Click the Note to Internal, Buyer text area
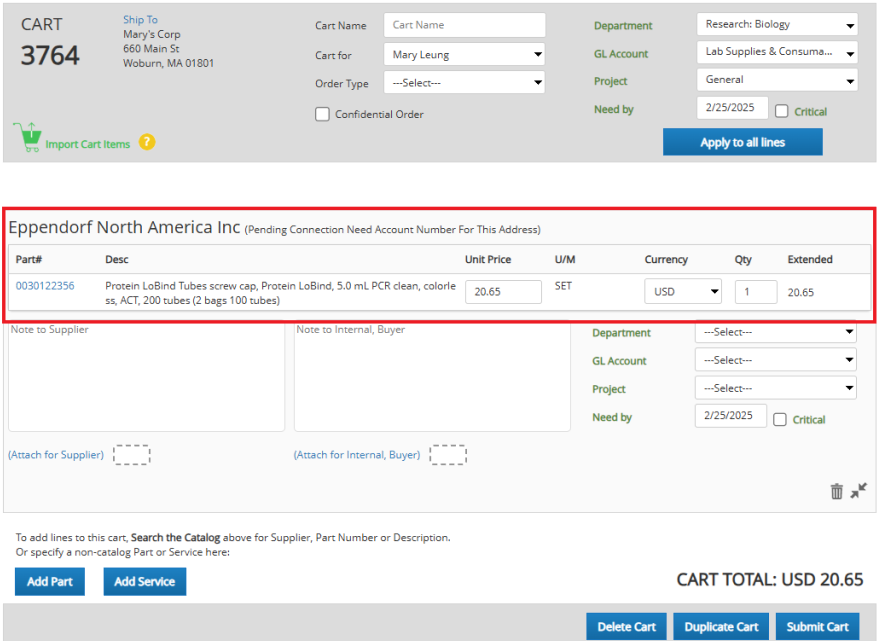This screenshot has height=641, width=879. coord(432,376)
